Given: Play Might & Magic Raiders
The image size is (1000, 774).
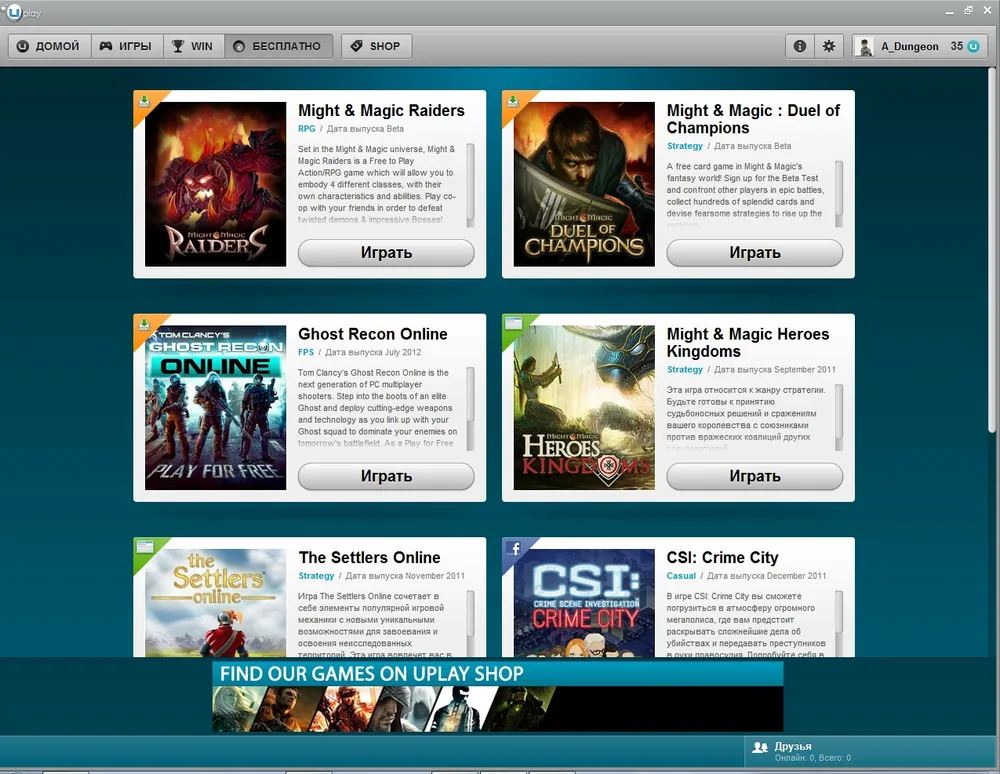Looking at the screenshot, I should 386,252.
